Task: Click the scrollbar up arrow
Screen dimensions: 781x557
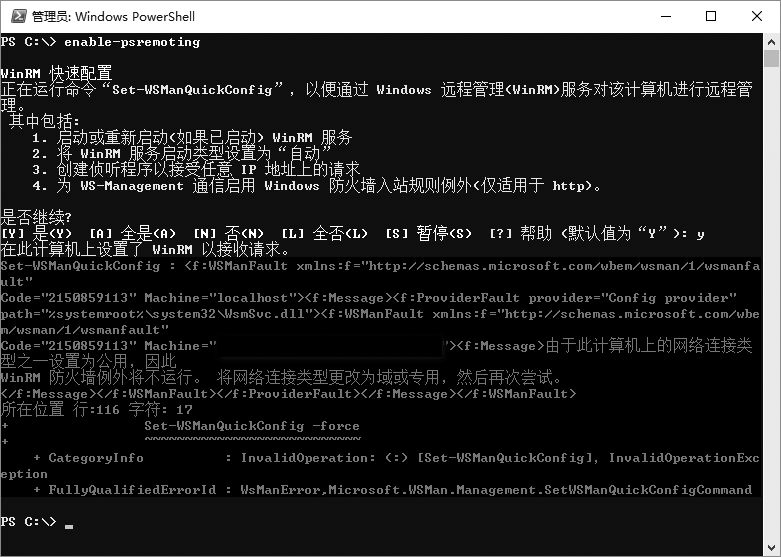Action: [771, 40]
